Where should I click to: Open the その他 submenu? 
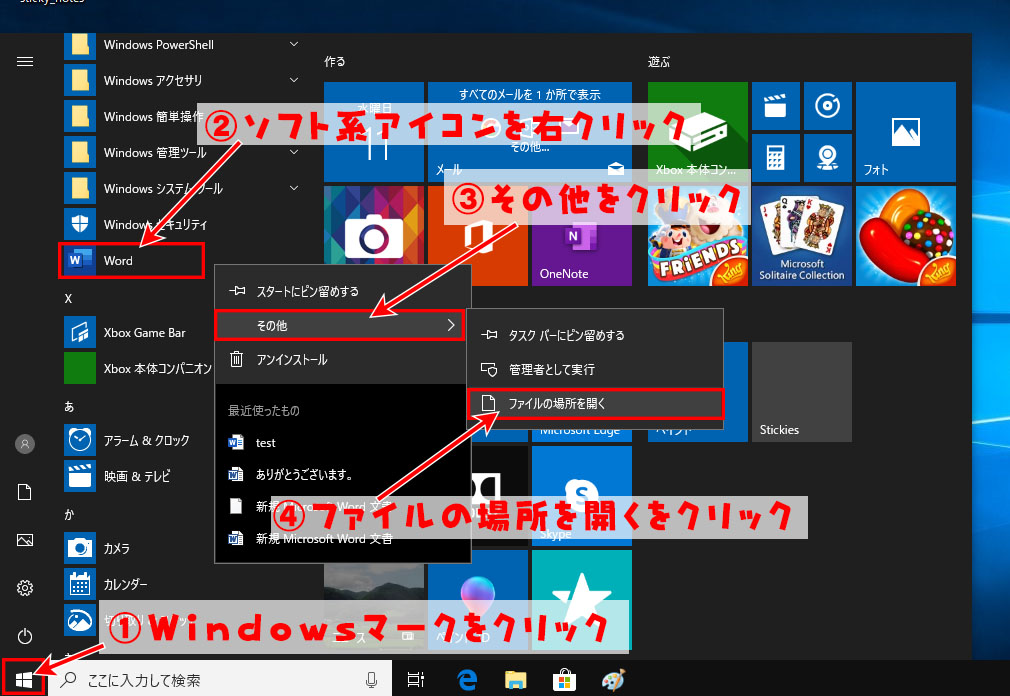coord(339,325)
